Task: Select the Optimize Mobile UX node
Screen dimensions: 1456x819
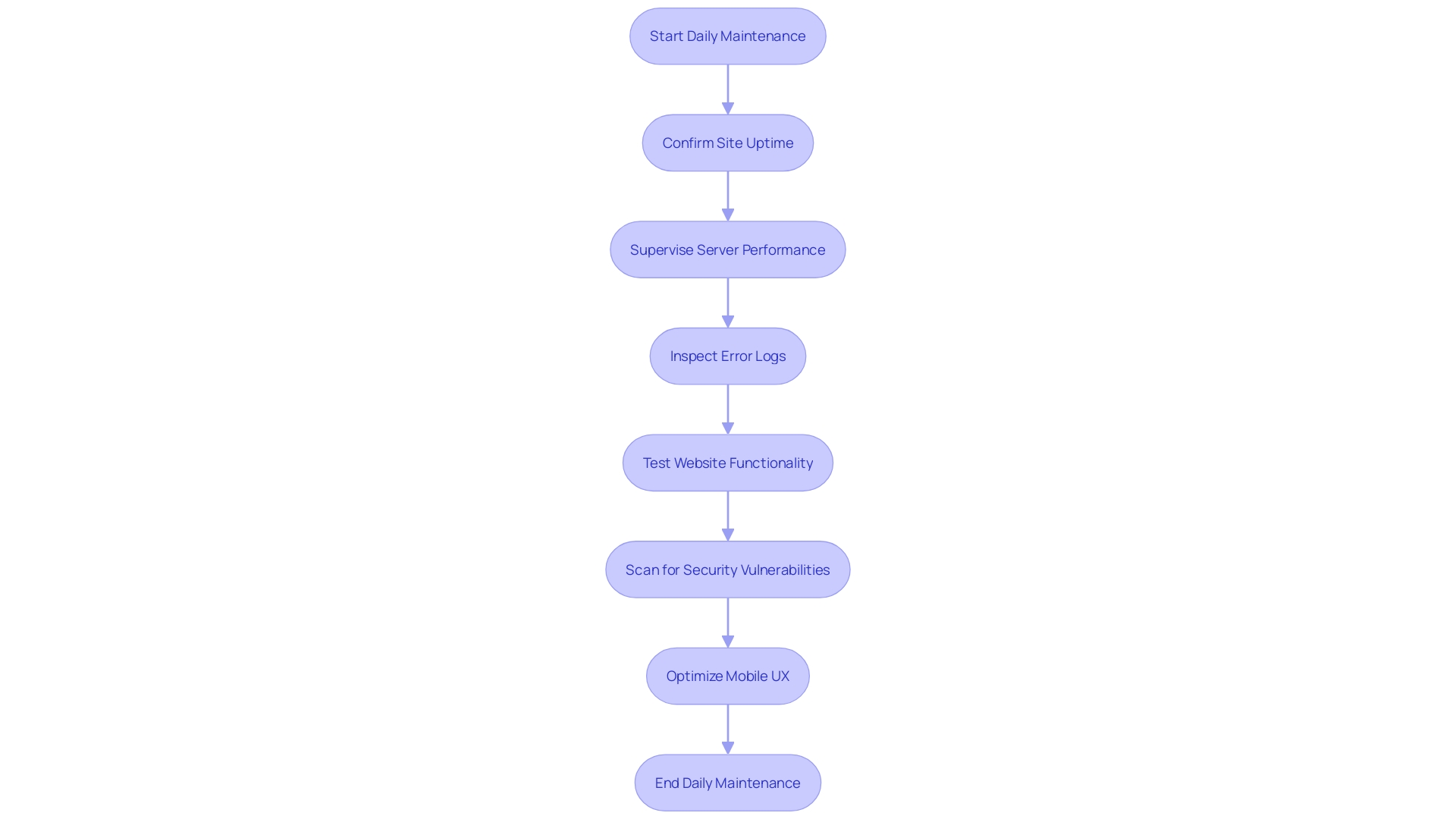Action: pos(728,676)
